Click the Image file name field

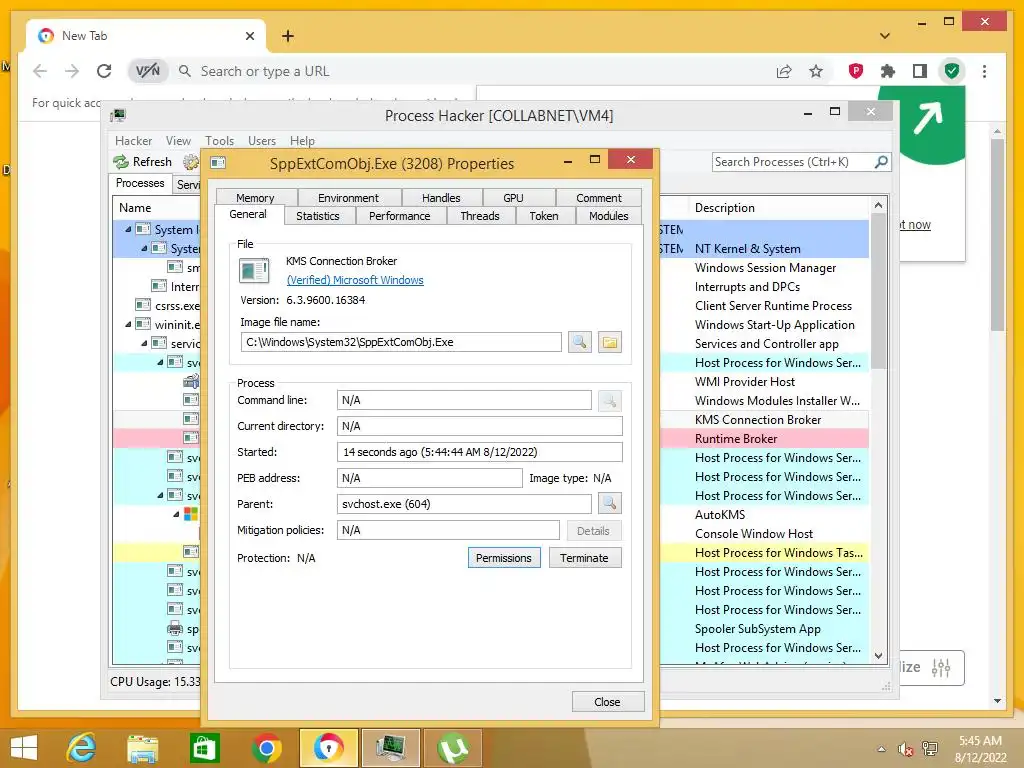401,342
